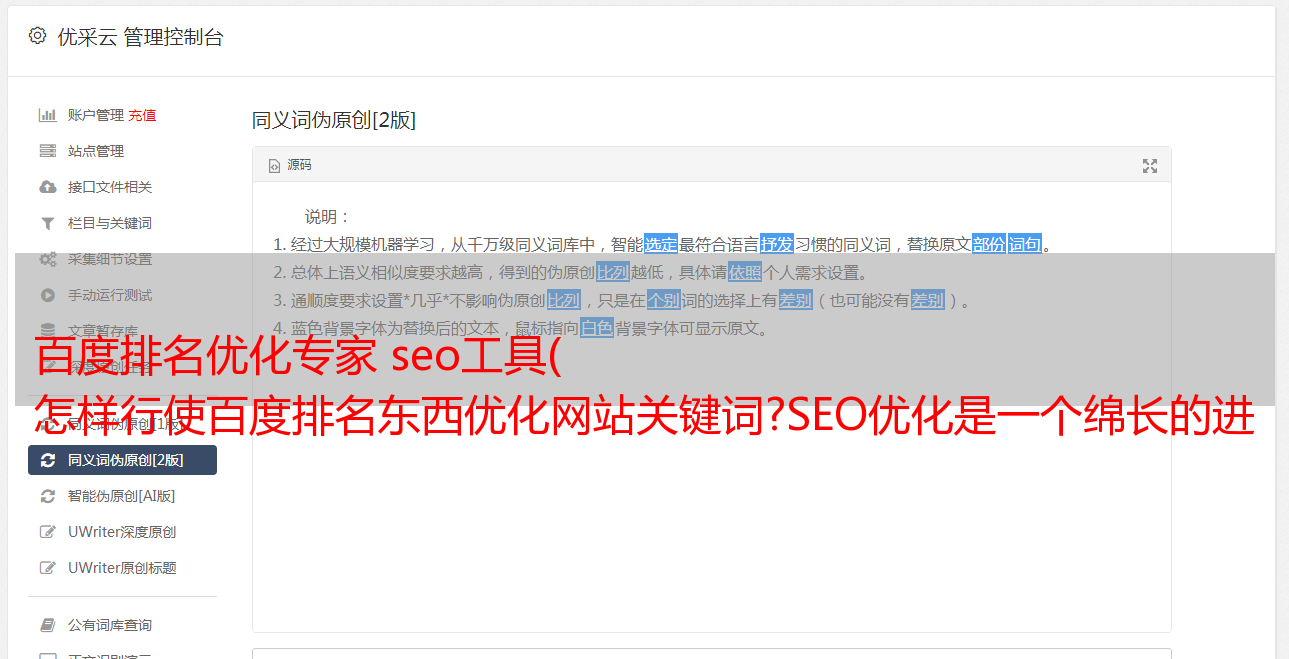Click the settings gear icon beside 优采云
This screenshot has height=659, width=1289.
click(x=37, y=36)
